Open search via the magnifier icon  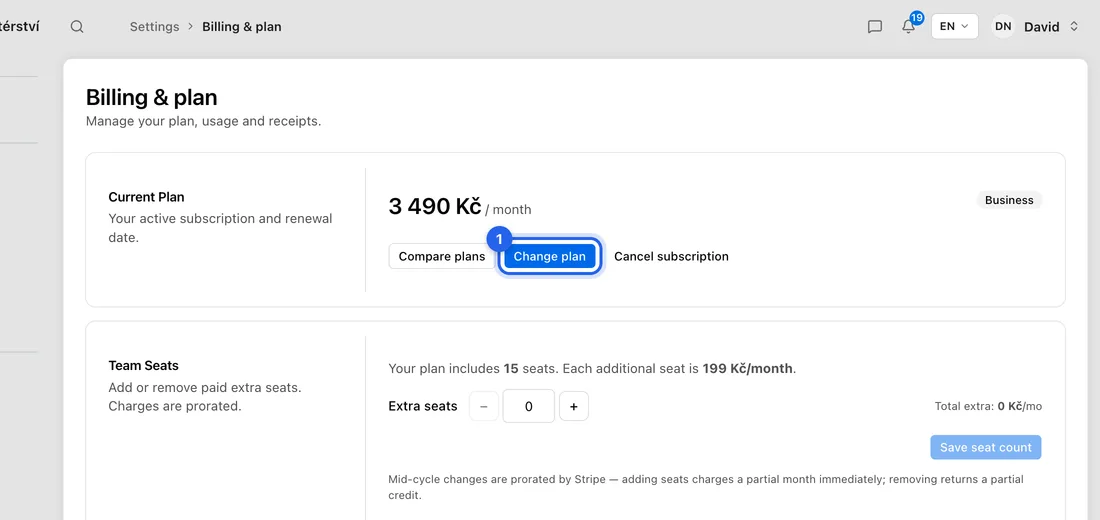77,27
